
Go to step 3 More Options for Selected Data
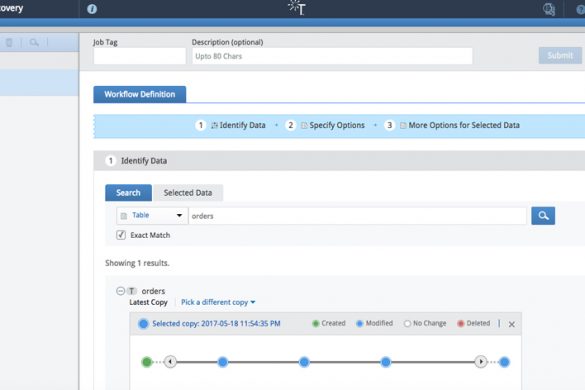[x=452, y=125]
